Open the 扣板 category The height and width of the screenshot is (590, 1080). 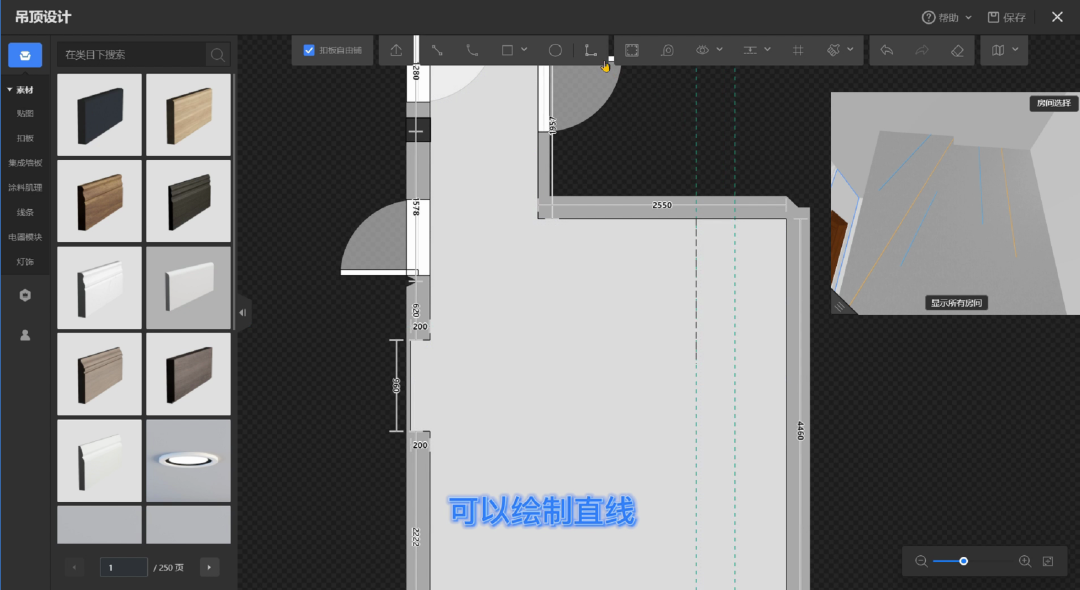[x=25, y=138]
